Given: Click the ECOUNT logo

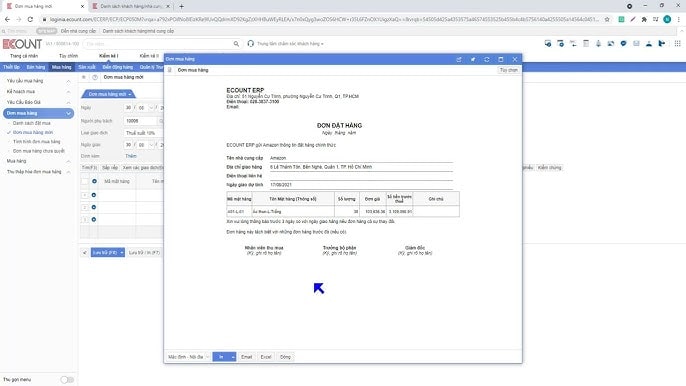Looking at the screenshot, I should tap(22, 44).
